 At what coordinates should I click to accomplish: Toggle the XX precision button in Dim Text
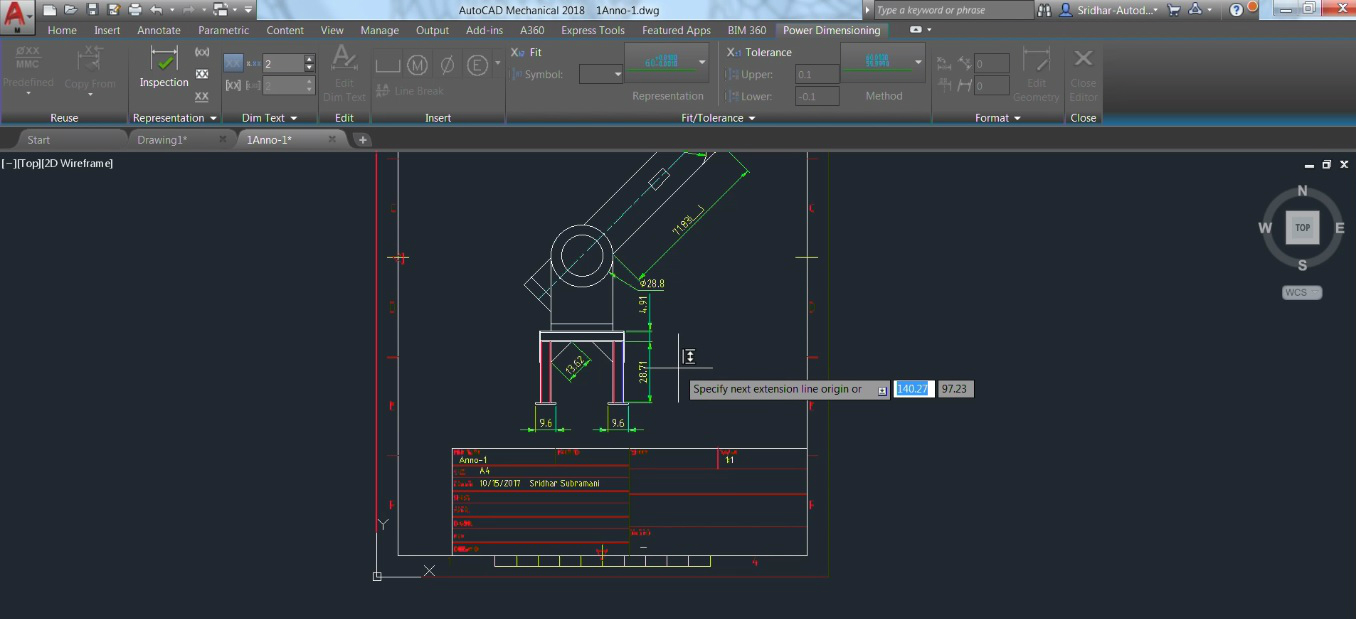(233, 63)
